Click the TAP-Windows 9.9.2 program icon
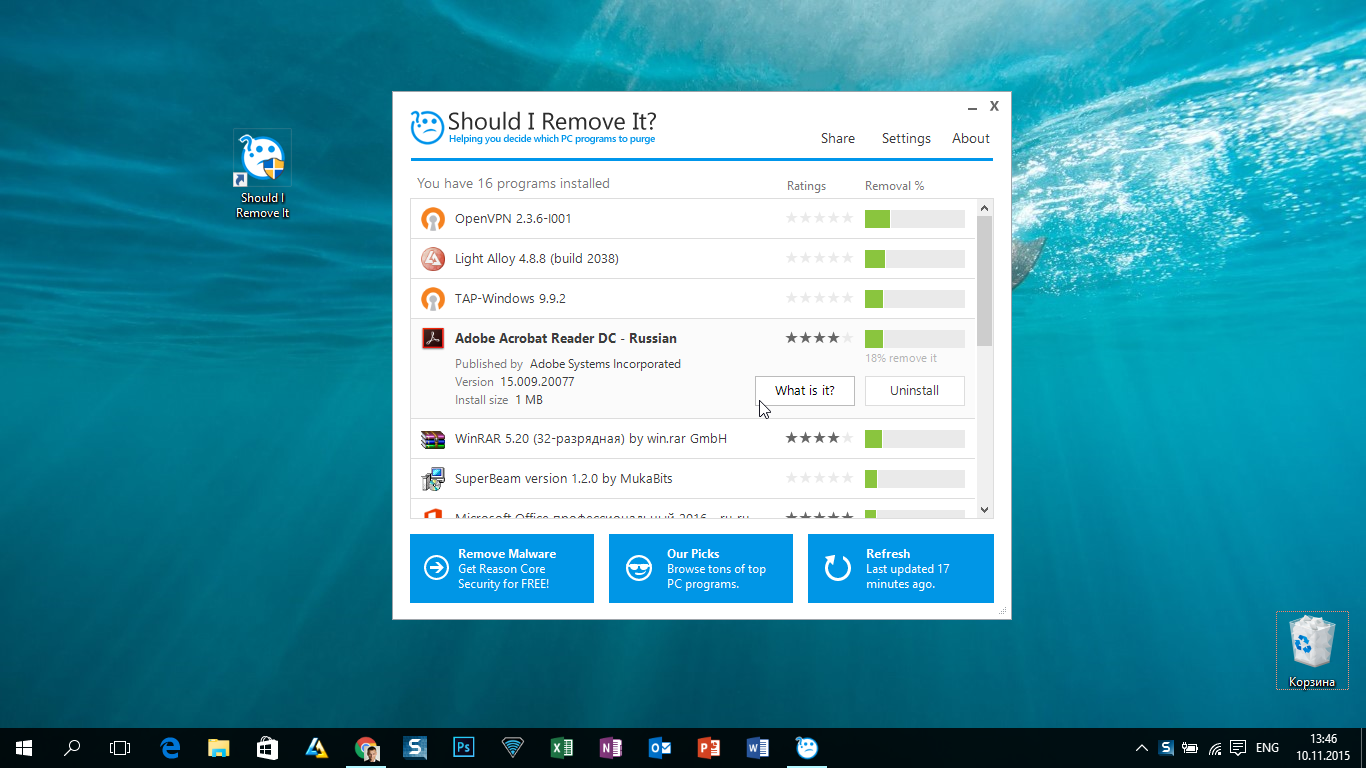Image resolution: width=1366 pixels, height=768 pixels. tap(432, 299)
